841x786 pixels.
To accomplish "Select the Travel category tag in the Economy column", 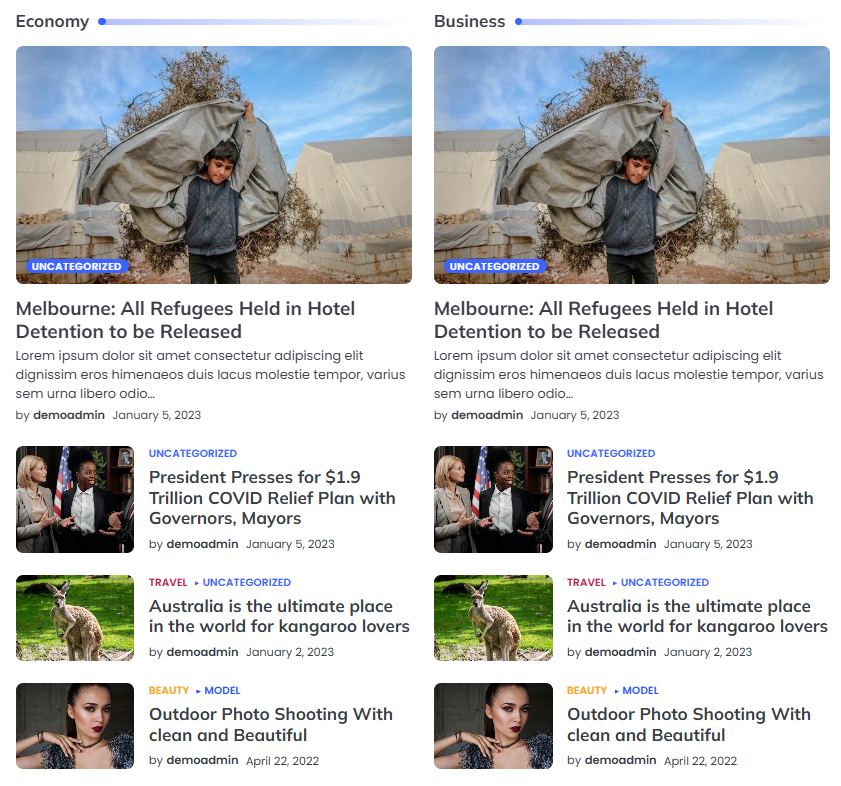I will click(168, 582).
